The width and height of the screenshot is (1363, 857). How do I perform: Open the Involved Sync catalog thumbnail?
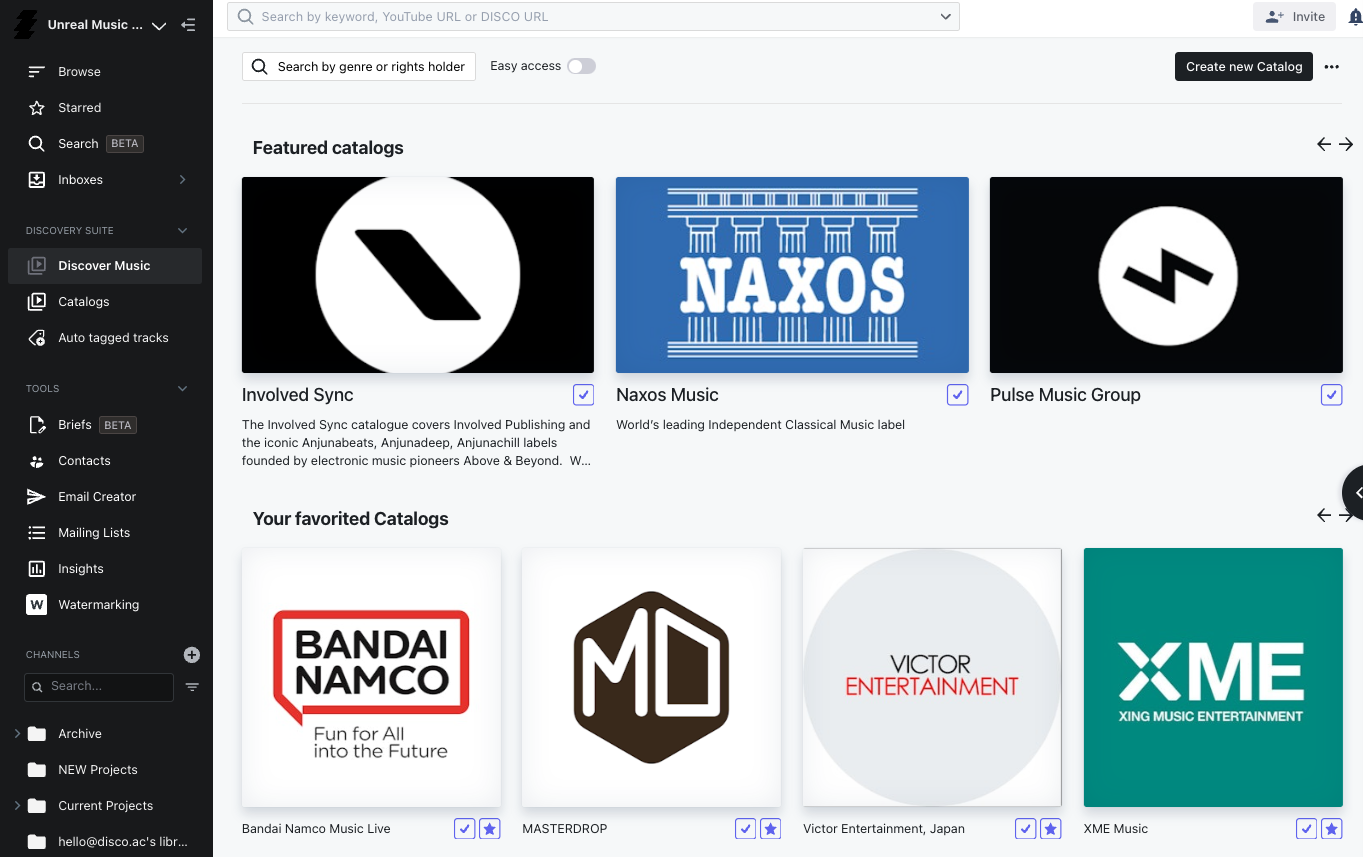tap(418, 275)
